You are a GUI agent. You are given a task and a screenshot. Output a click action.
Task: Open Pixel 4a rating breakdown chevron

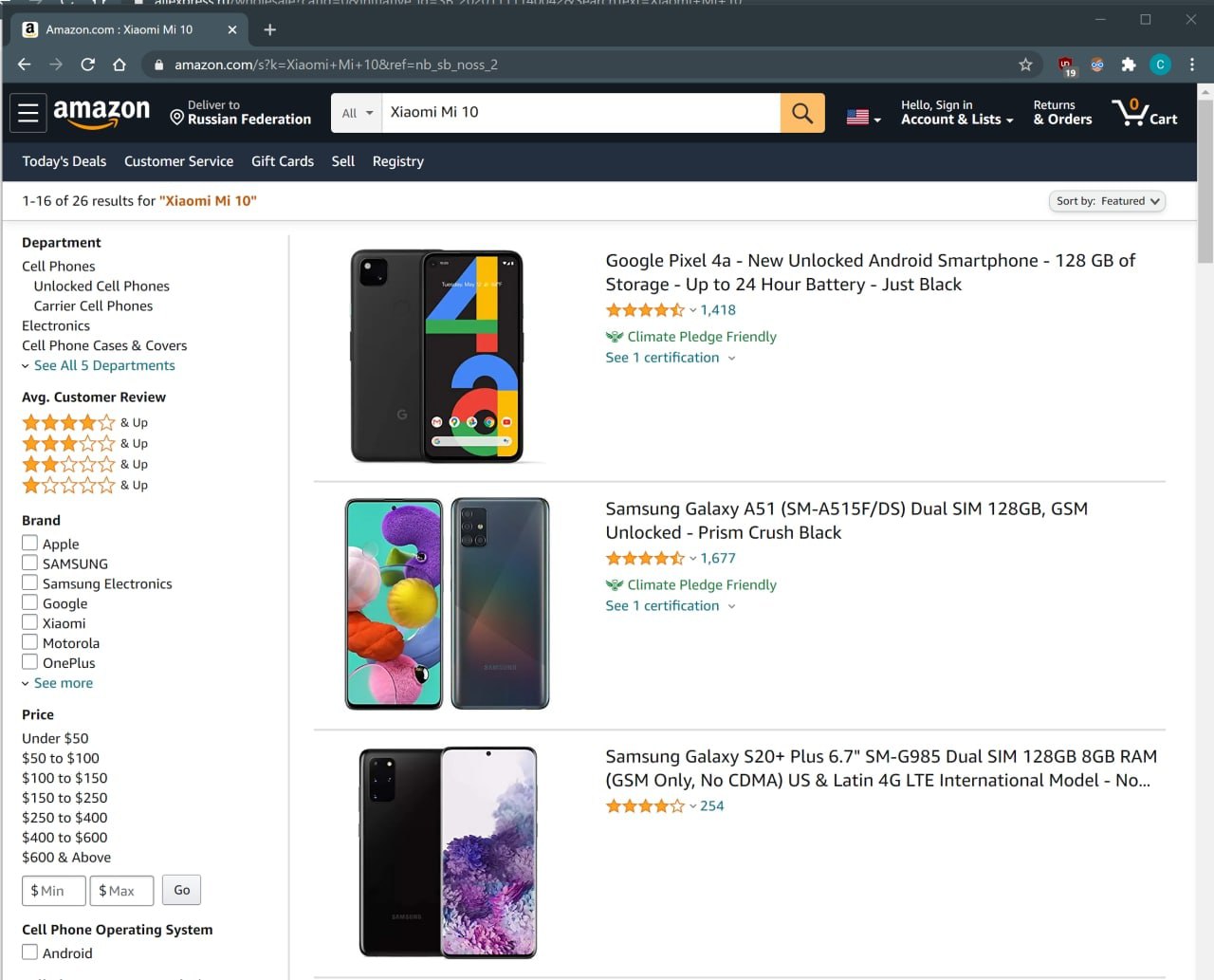692,310
